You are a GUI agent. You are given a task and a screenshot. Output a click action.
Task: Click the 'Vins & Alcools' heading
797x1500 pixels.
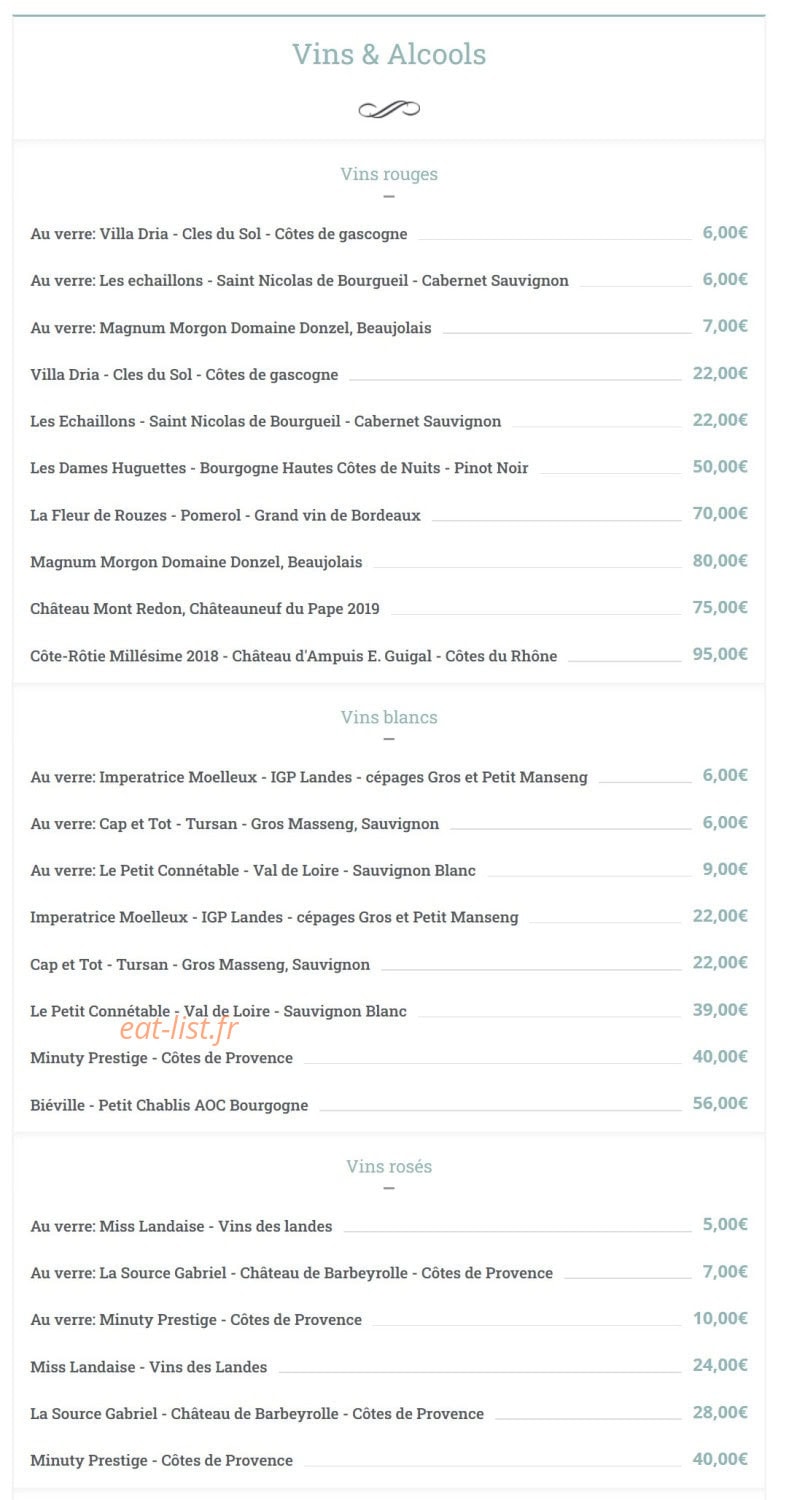[389, 54]
